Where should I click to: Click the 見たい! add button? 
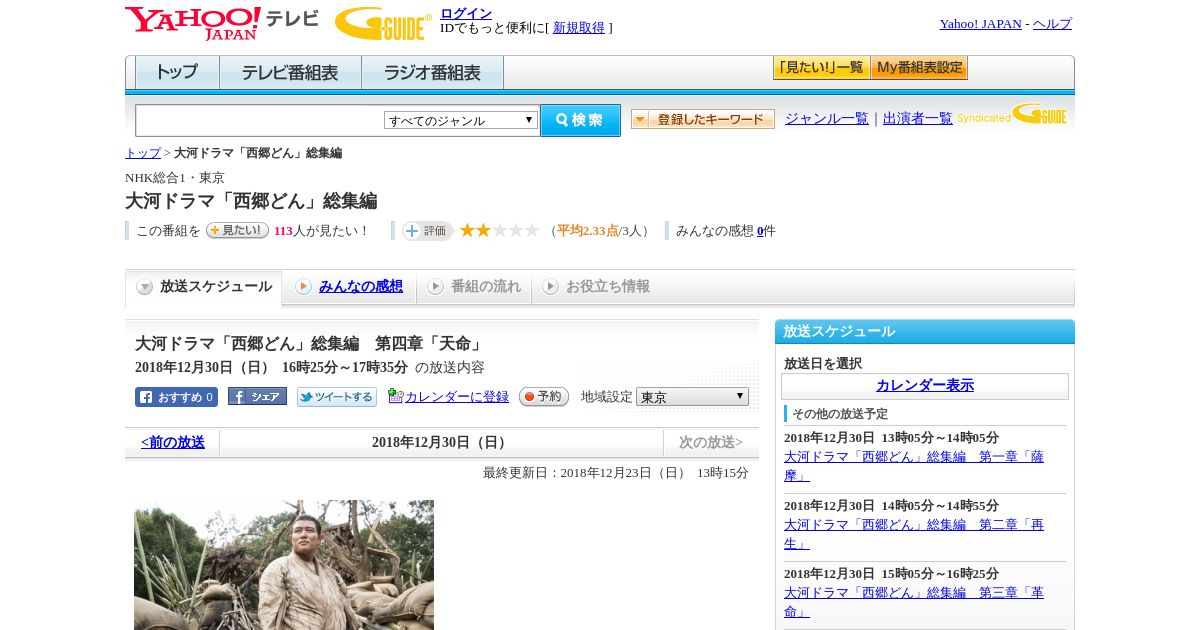[x=237, y=230]
